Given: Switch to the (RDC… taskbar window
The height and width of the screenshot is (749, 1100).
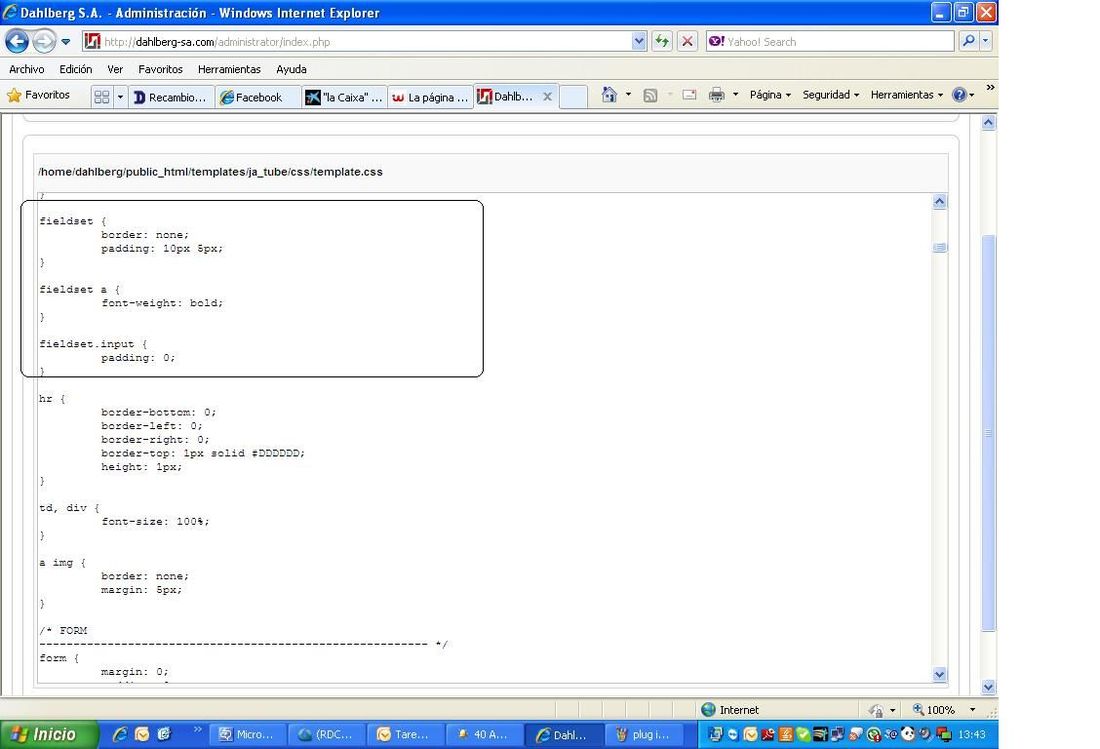Looking at the screenshot, I should 326,734.
